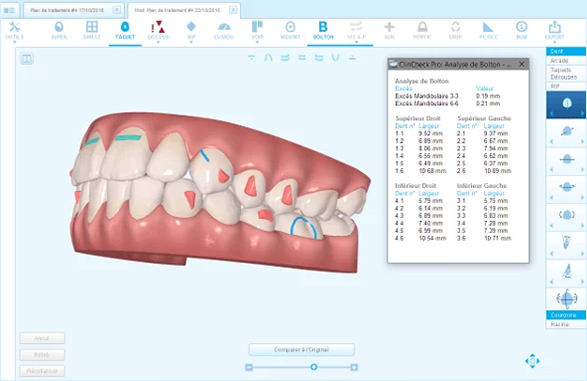Viewport: 587px width, 381px height.
Task: Toggle the GRILLE grid overlay
Action: point(92,30)
